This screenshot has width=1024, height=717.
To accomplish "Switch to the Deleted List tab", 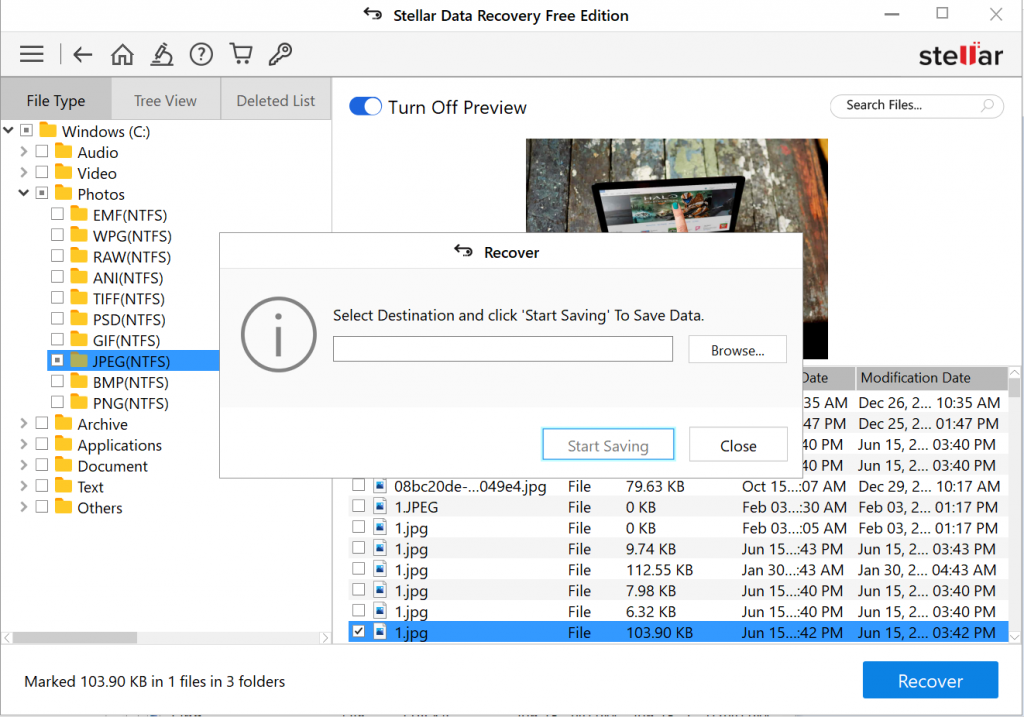I will point(276,101).
